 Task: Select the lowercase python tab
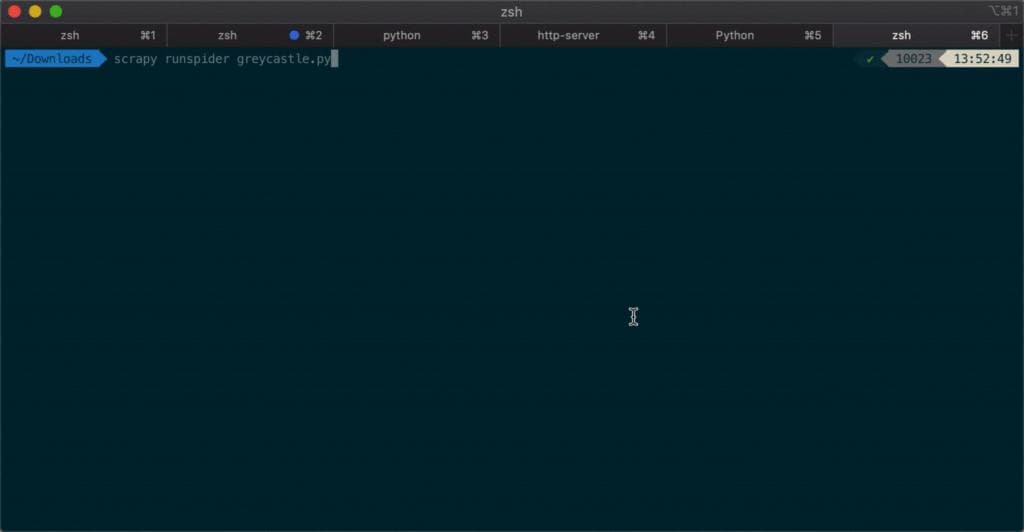[417, 35]
